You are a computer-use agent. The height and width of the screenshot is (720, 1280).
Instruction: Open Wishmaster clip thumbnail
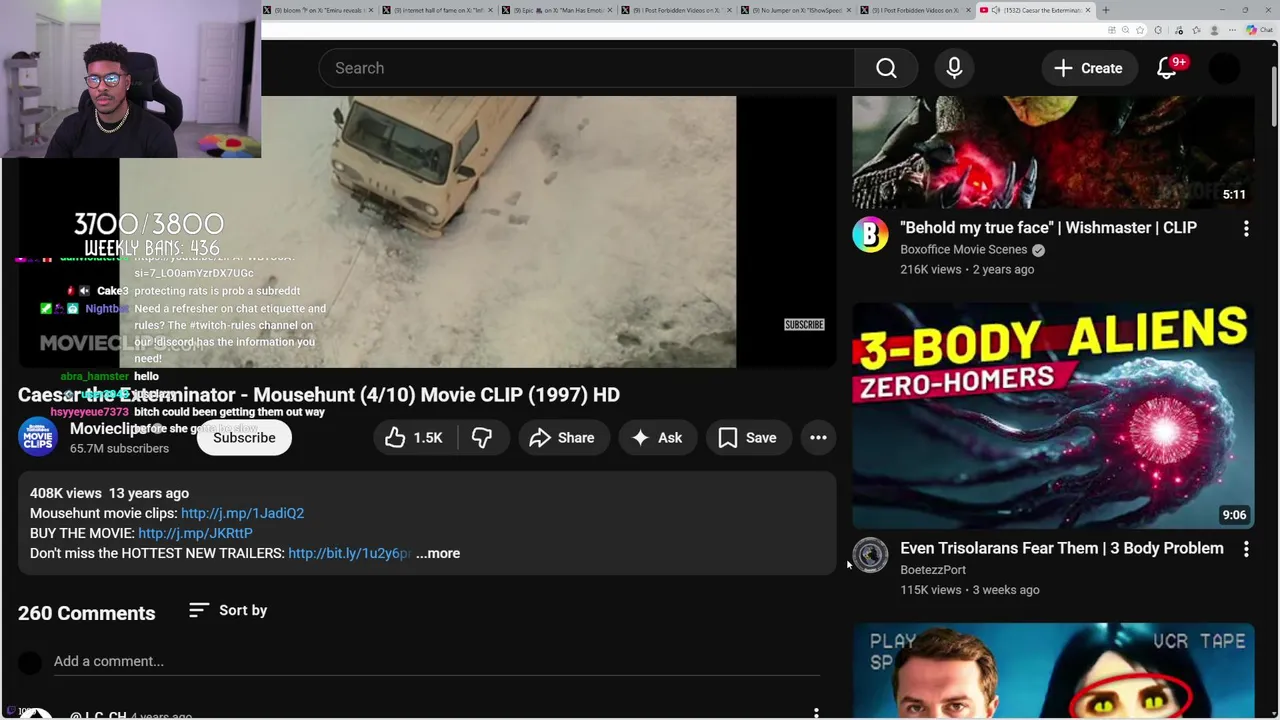(1053, 152)
